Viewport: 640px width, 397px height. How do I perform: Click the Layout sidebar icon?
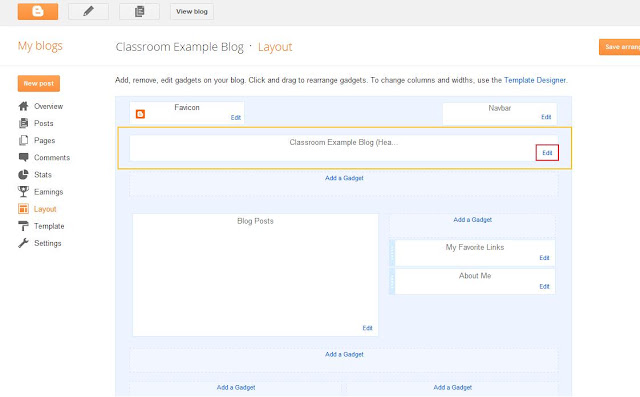(x=24, y=209)
